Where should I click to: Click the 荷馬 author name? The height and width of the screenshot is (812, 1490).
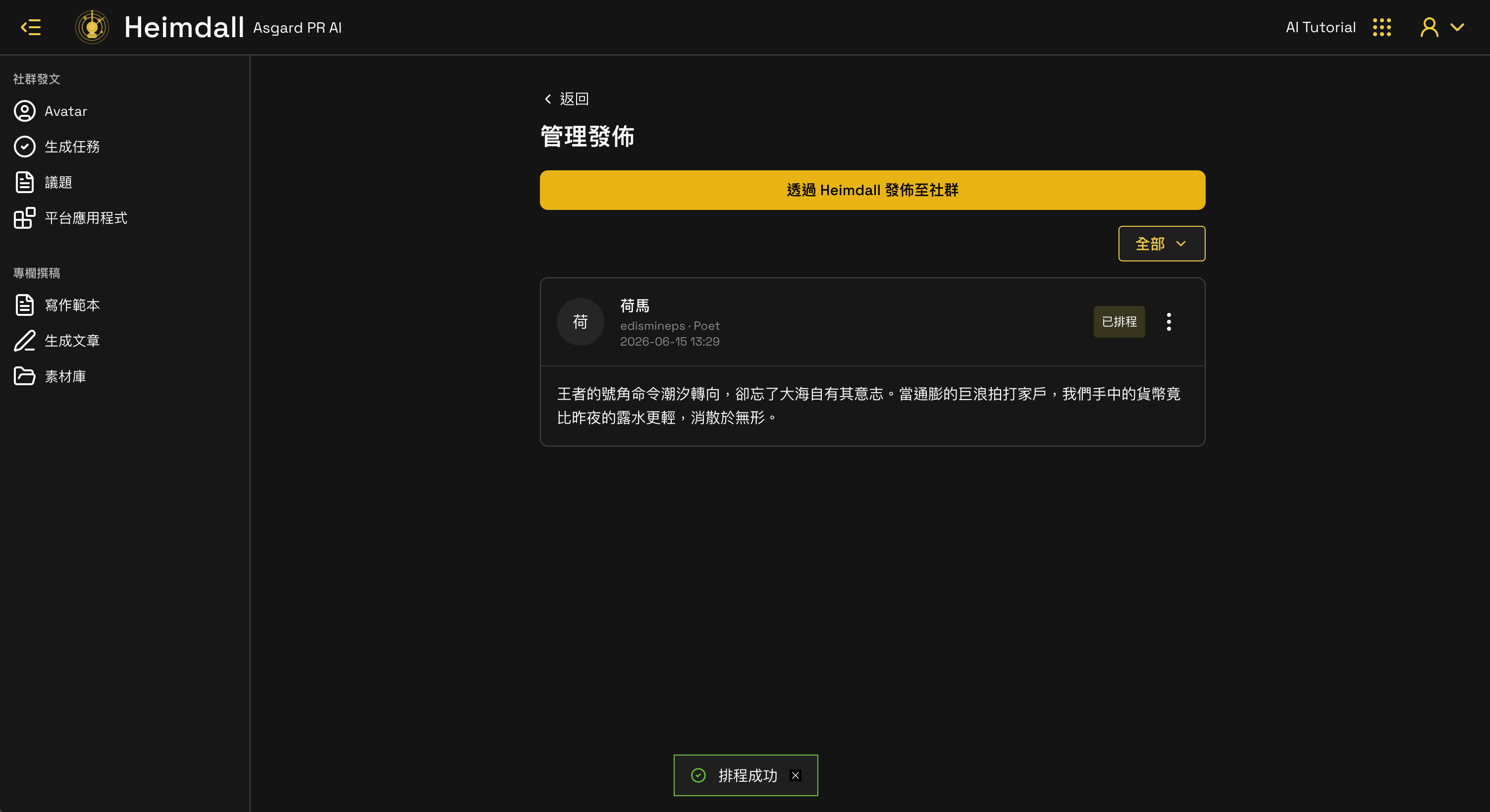tap(635, 305)
